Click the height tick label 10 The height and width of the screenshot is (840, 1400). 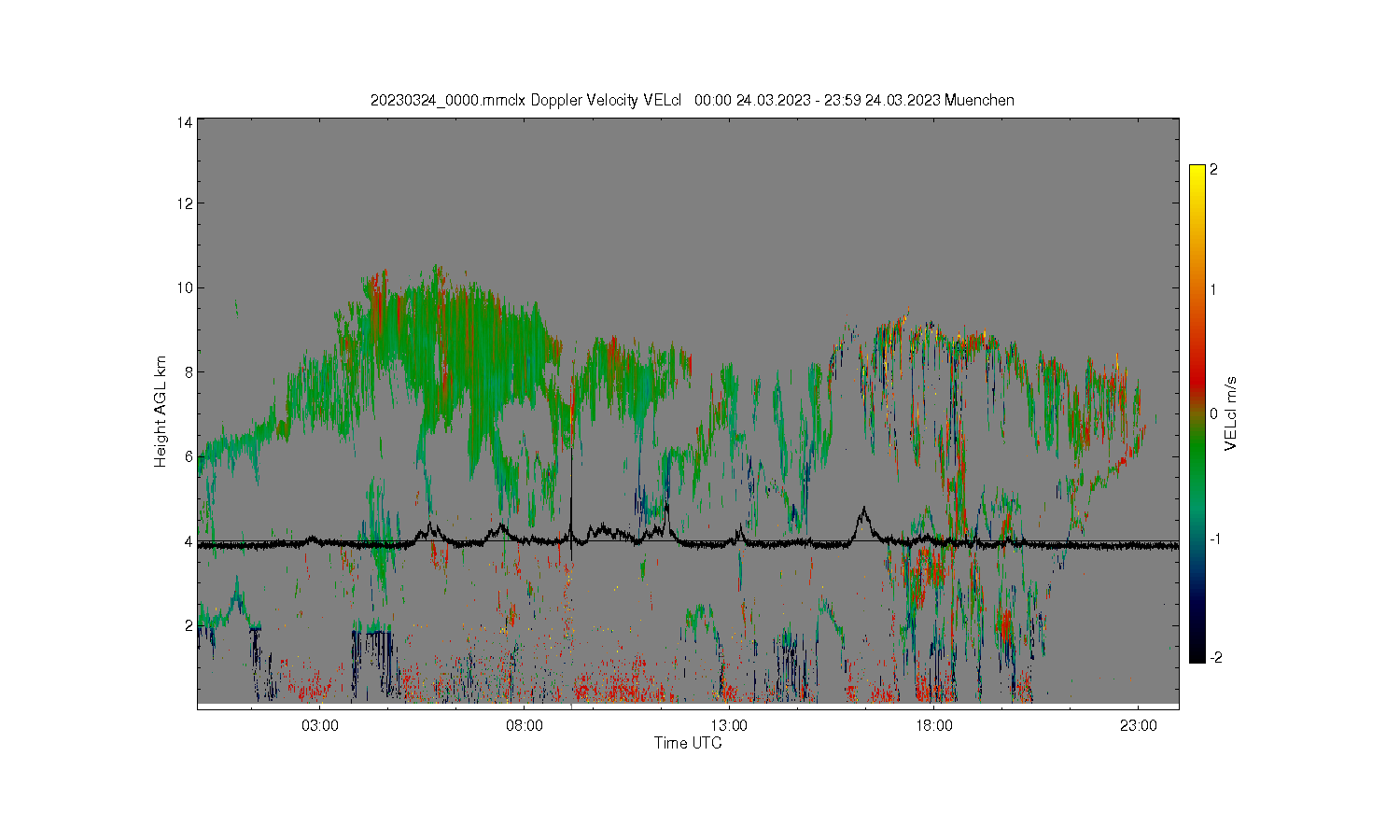[x=186, y=287]
